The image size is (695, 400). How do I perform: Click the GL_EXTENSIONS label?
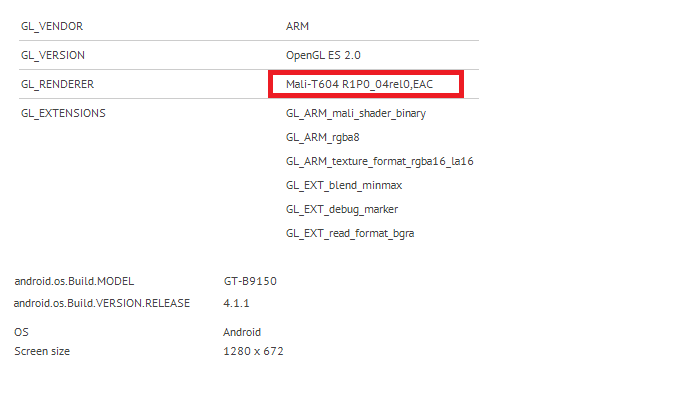coord(63,113)
